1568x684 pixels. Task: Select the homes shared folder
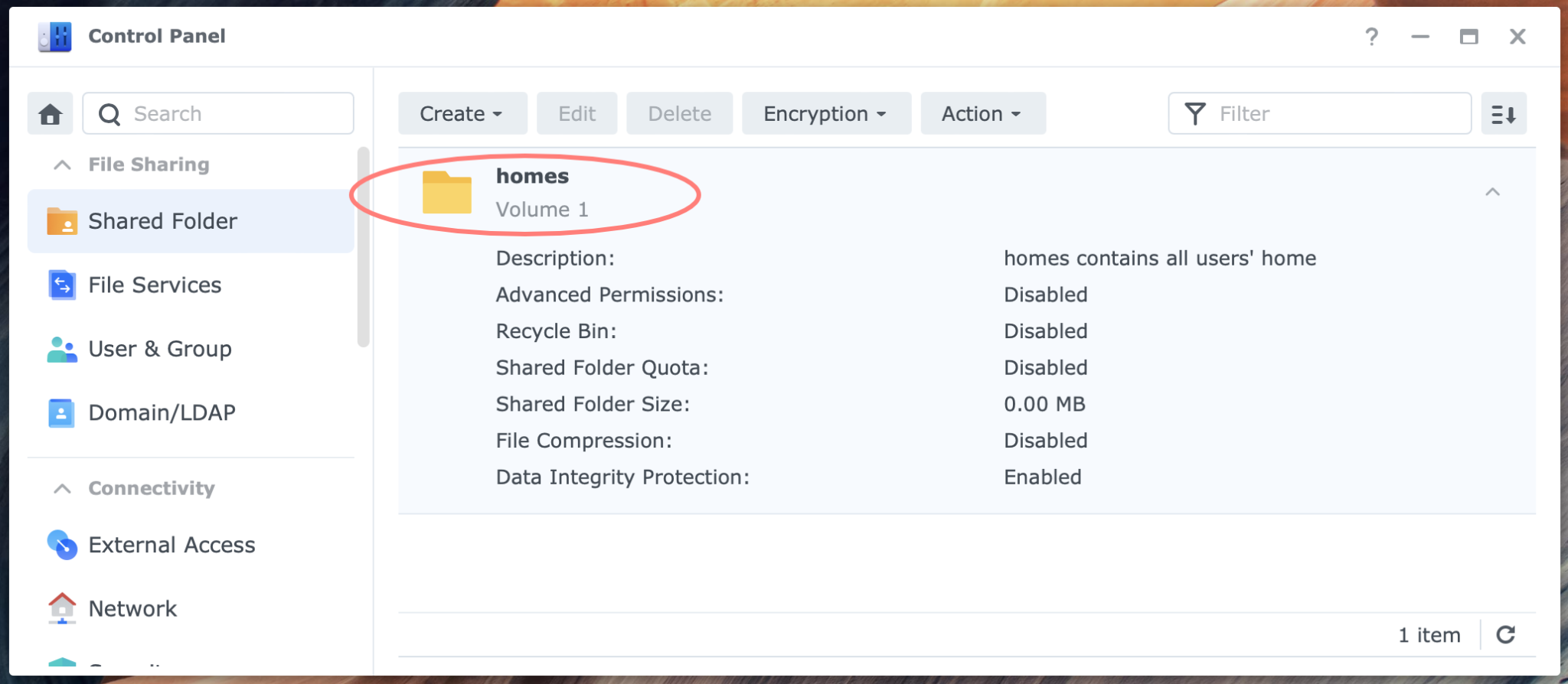[x=533, y=176]
